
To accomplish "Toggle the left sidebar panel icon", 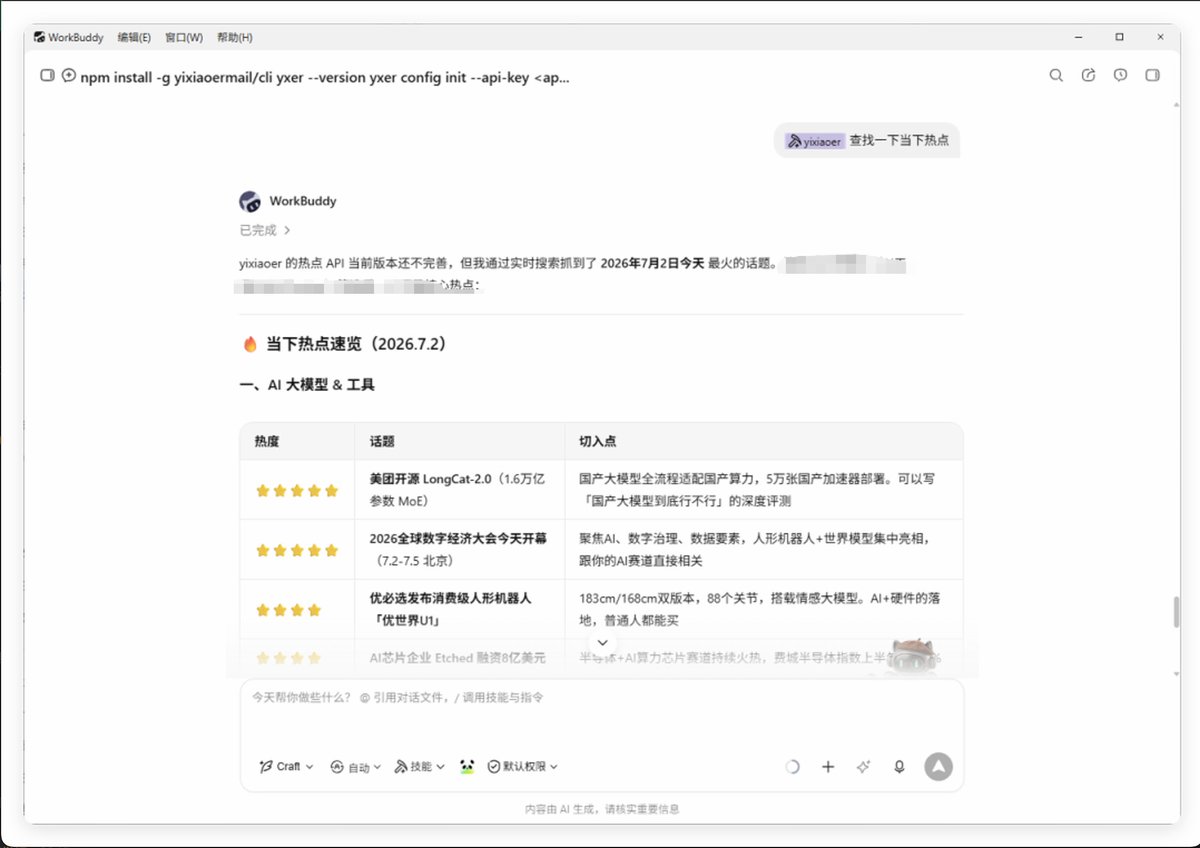I will [x=47, y=75].
